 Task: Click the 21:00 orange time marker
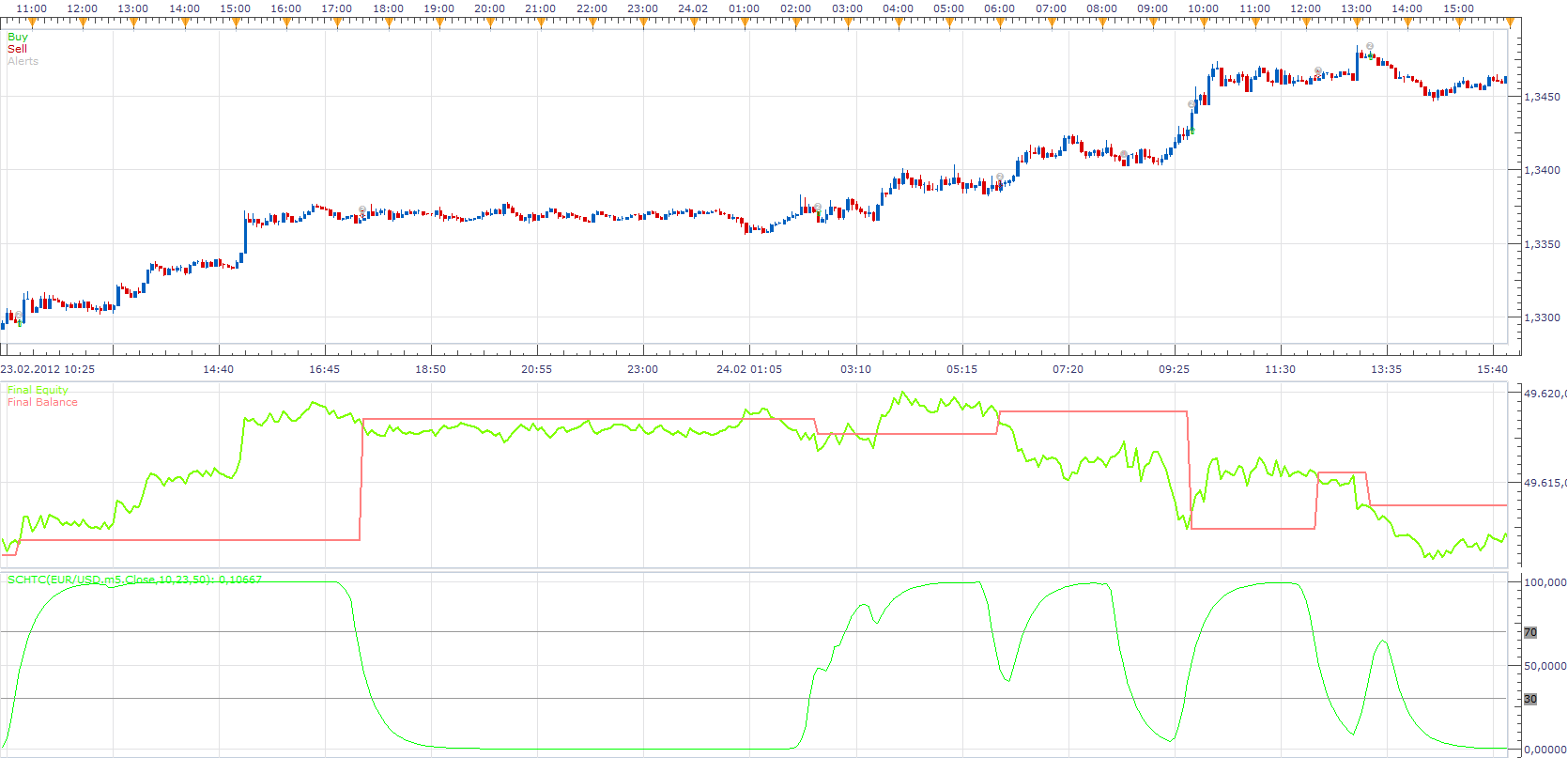pyautogui.click(x=540, y=23)
